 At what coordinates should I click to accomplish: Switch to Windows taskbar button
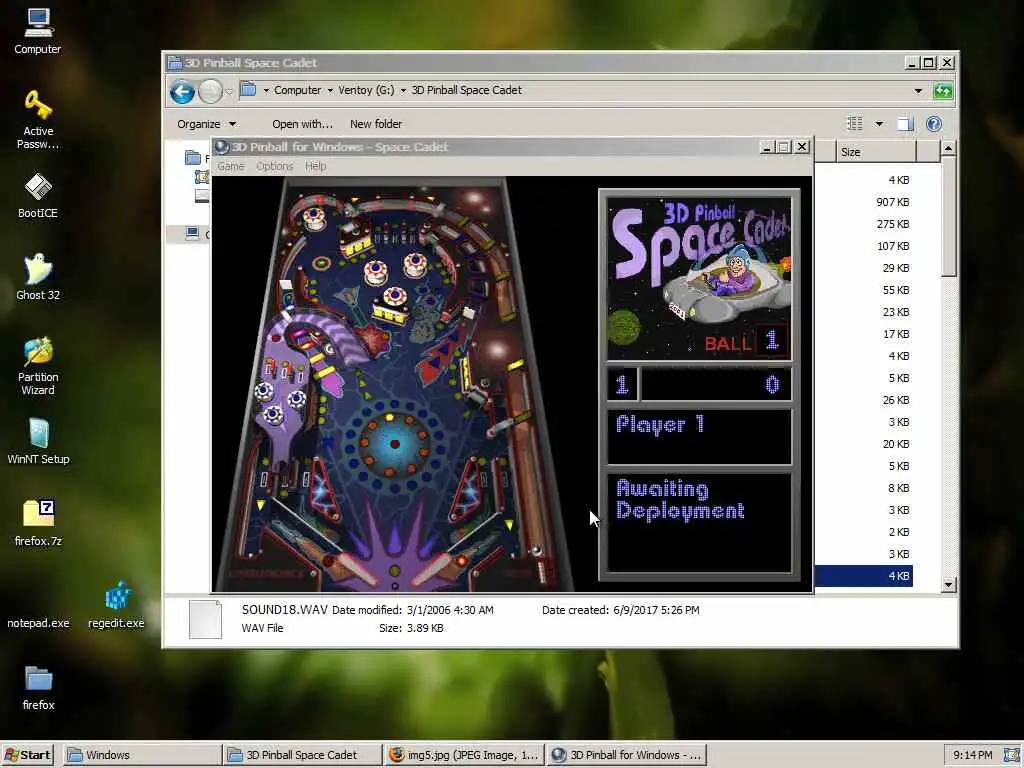tap(142, 755)
